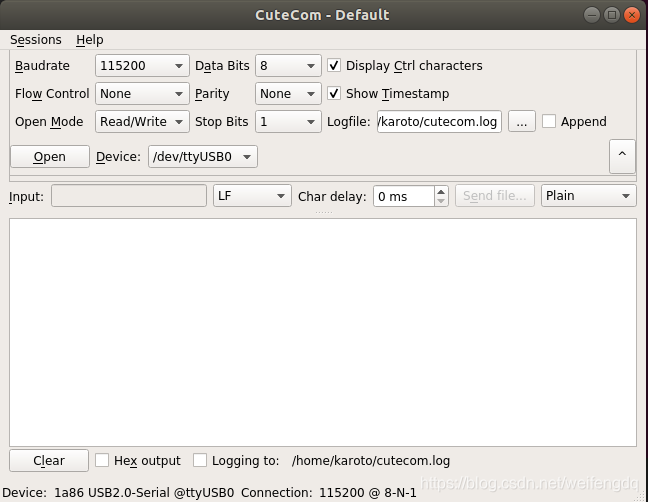Image resolution: width=648 pixels, height=502 pixels.
Task: Browse logfile with the ... button
Action: click(522, 121)
